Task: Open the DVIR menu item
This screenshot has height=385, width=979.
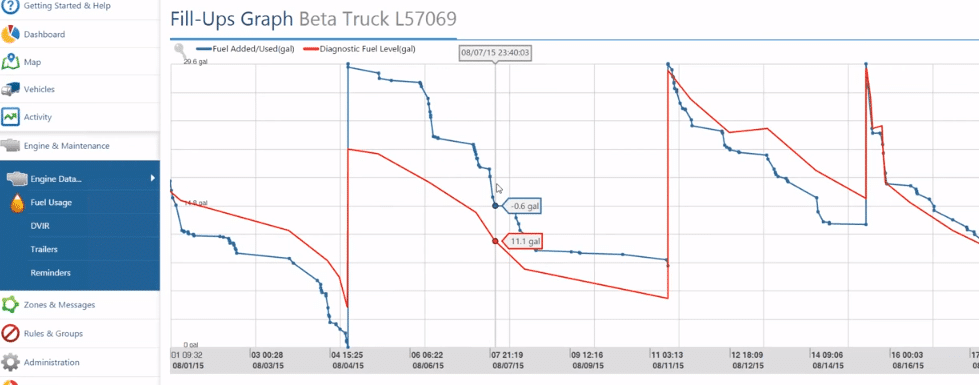Action: click(39, 226)
